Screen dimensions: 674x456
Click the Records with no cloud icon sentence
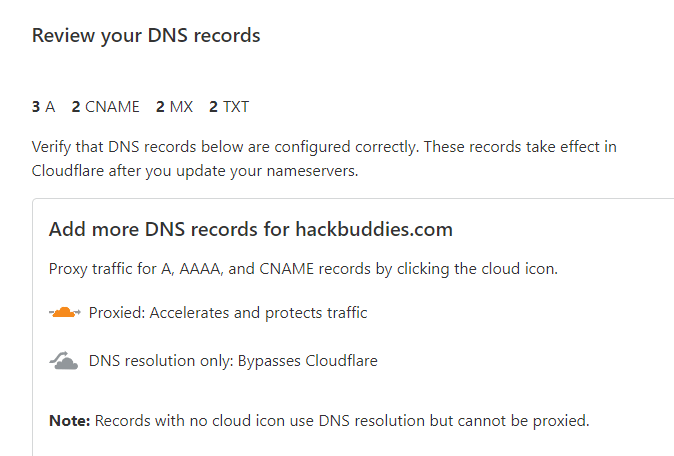coord(342,420)
